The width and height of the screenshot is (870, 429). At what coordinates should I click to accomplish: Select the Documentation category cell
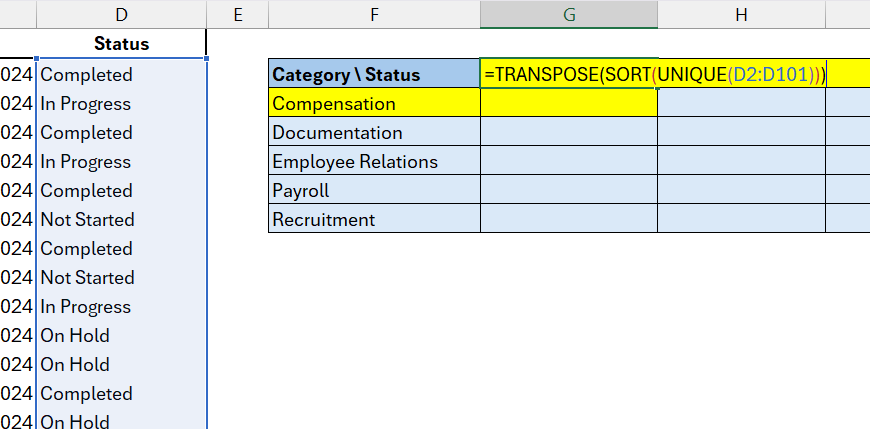point(375,132)
